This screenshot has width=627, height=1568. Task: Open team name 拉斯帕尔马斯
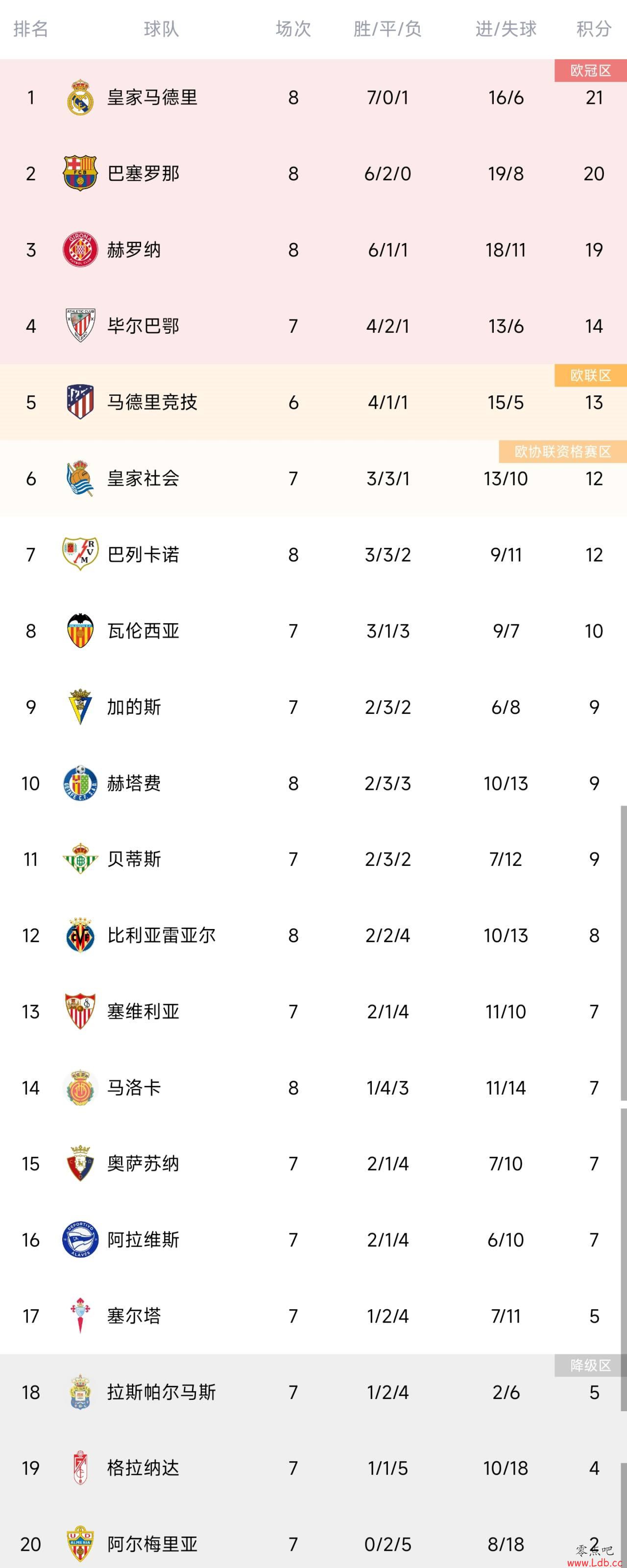(161, 1392)
